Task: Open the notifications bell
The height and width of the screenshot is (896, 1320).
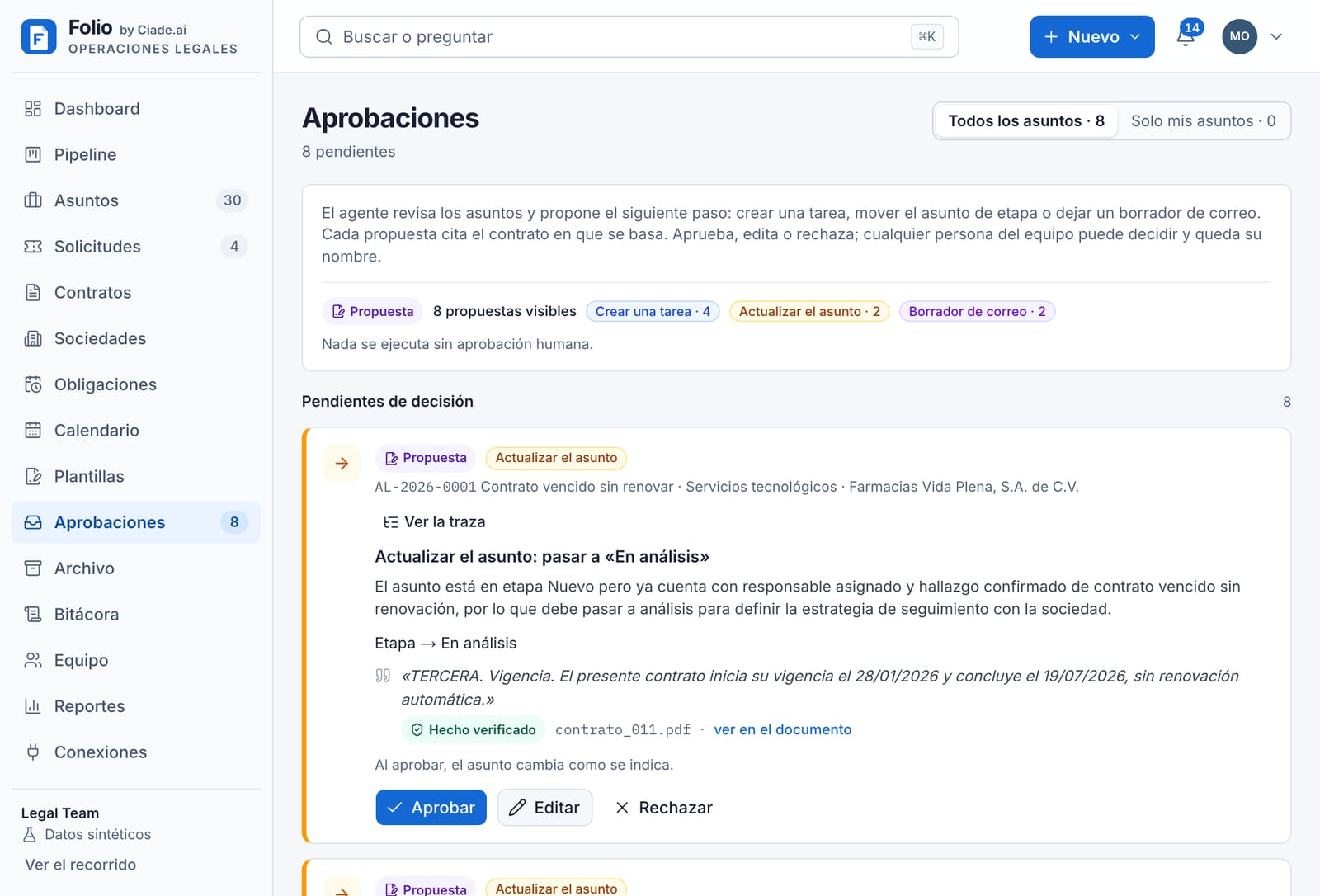Action: [1186, 36]
